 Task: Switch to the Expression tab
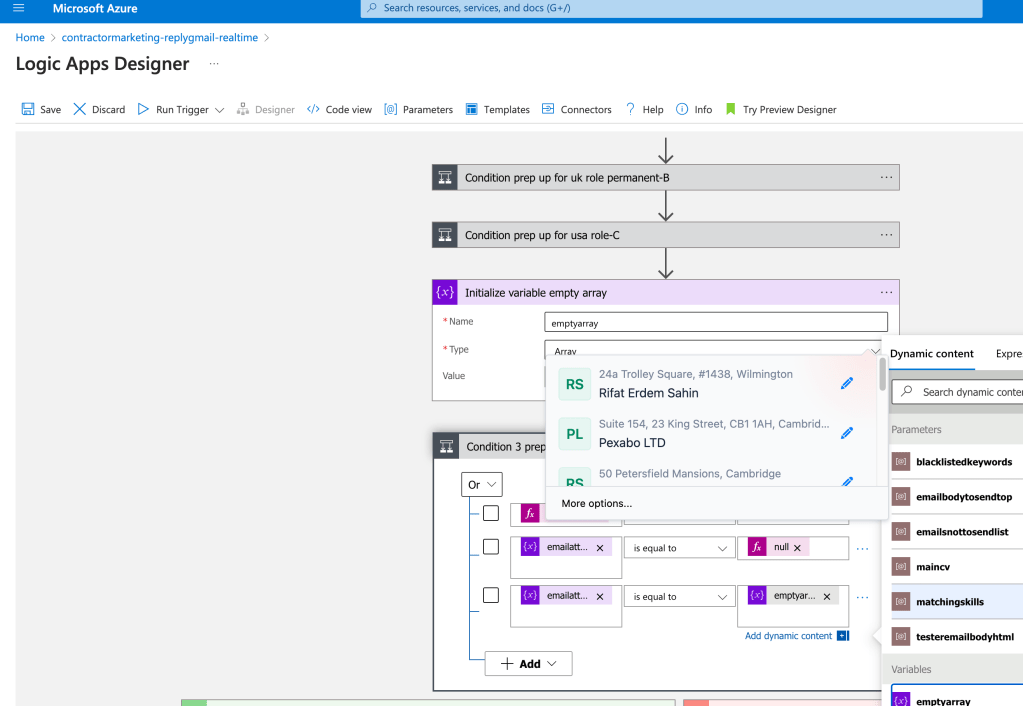point(1009,354)
